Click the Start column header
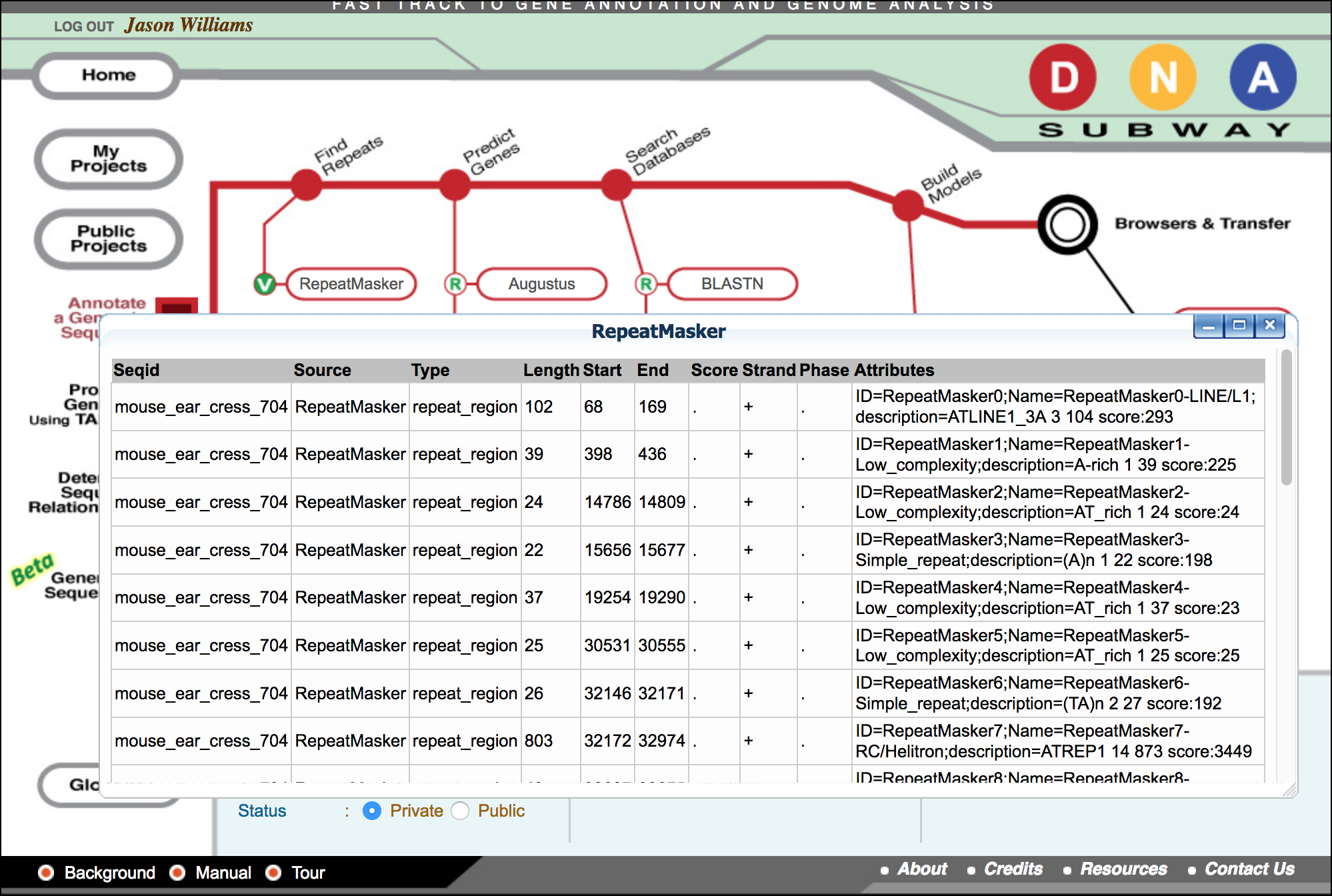The height and width of the screenshot is (896, 1332). click(602, 370)
